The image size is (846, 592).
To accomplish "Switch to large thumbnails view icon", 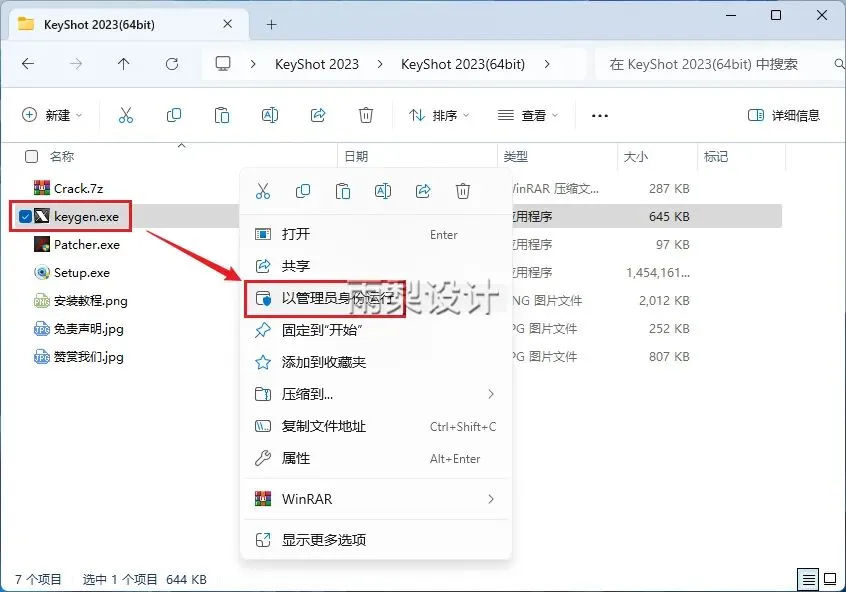I will pos(830,580).
